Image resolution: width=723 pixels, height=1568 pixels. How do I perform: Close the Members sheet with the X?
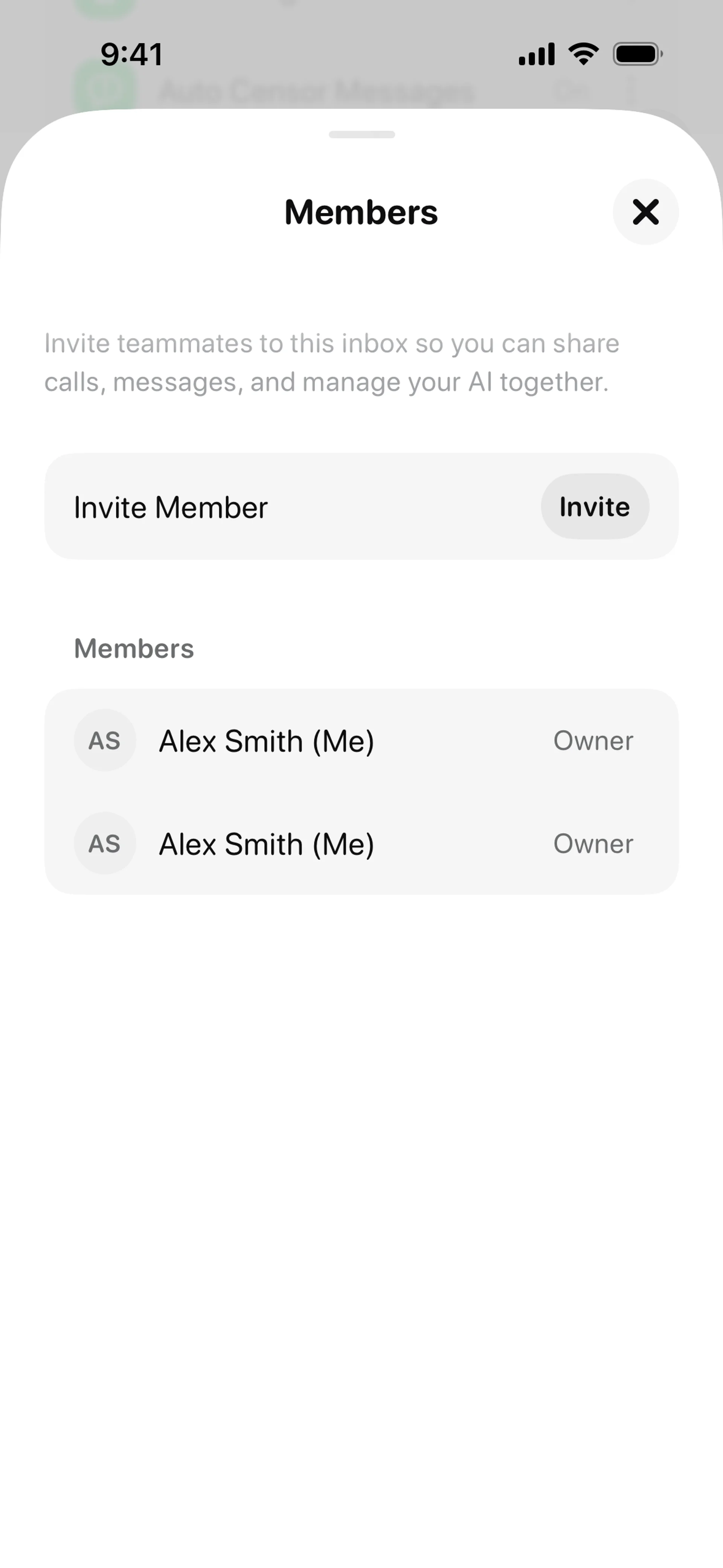645,212
